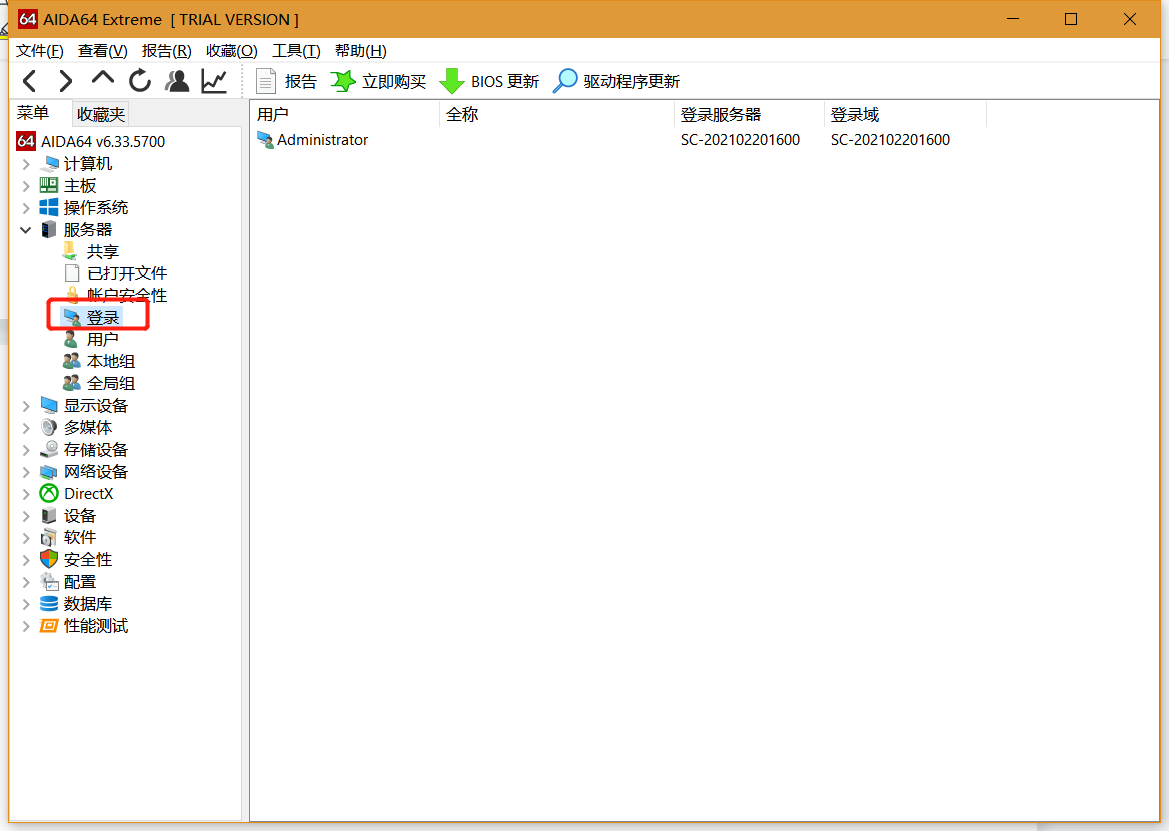The height and width of the screenshot is (831, 1169).
Task: Select 帐户安全性 in the tree
Action: click(126, 296)
